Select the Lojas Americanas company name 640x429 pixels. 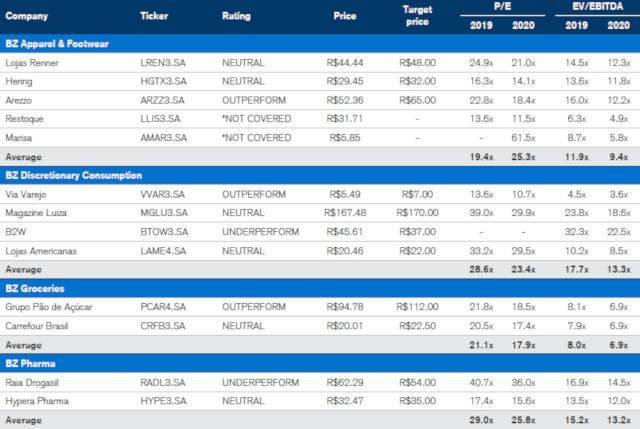point(41,251)
